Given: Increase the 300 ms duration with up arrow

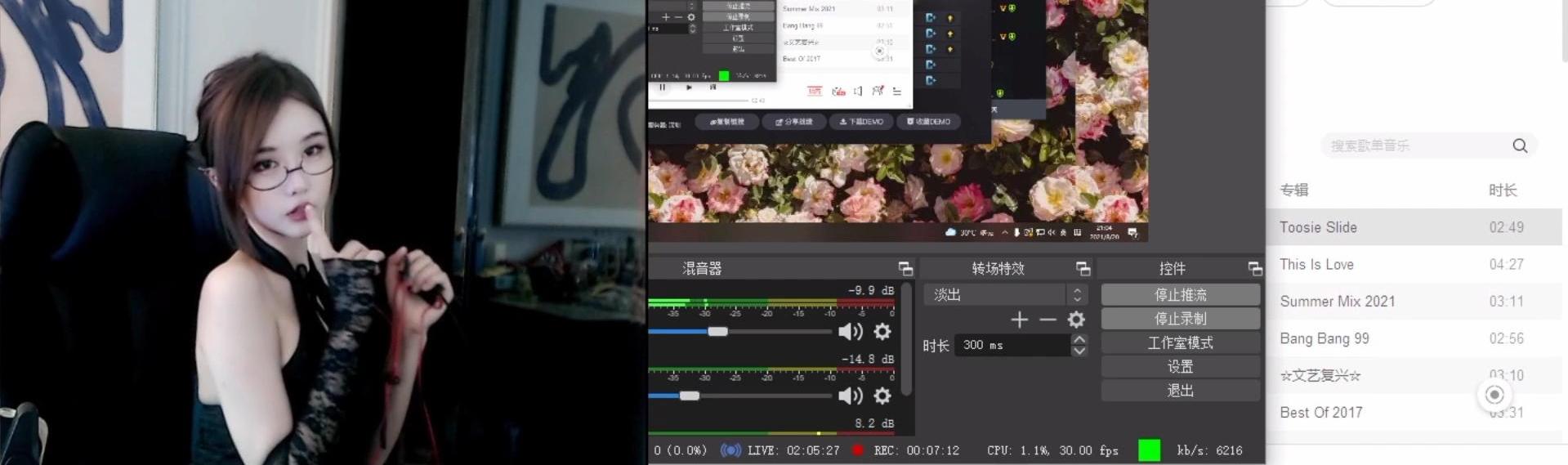Looking at the screenshot, I should coord(1079,339).
